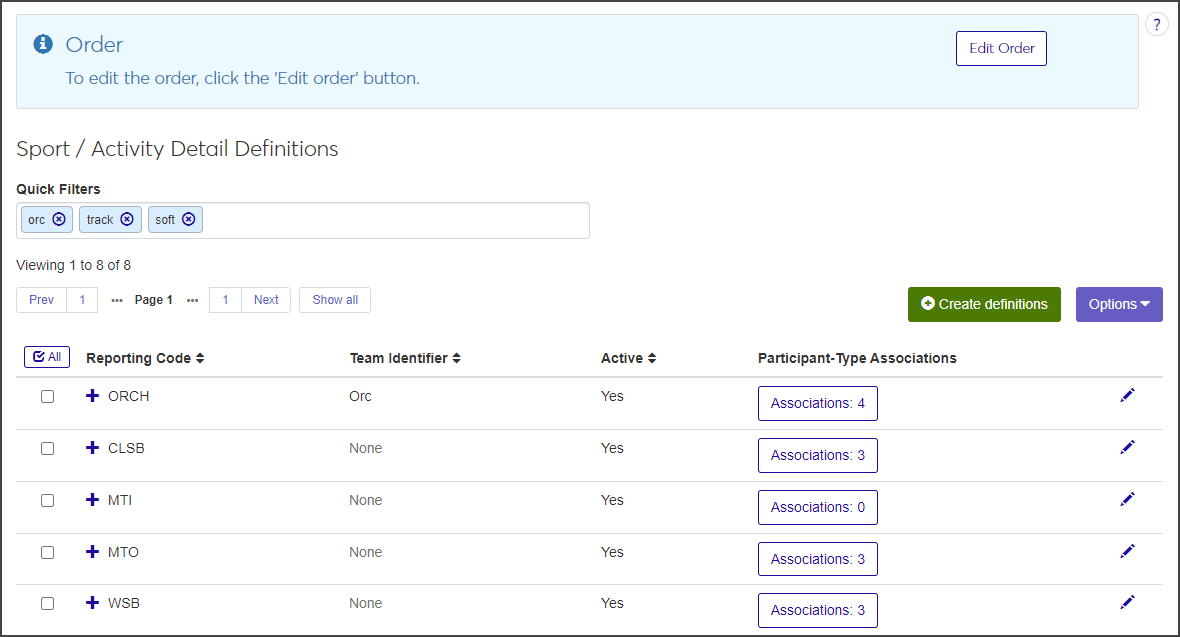This screenshot has height=637, width=1180.
Task: Edit the MTI row via pencil icon
Action: 1127,499
